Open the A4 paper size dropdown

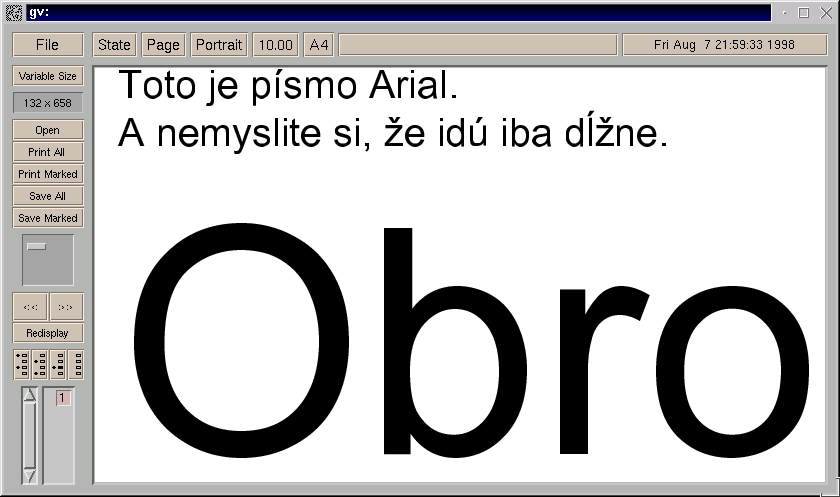tap(318, 45)
